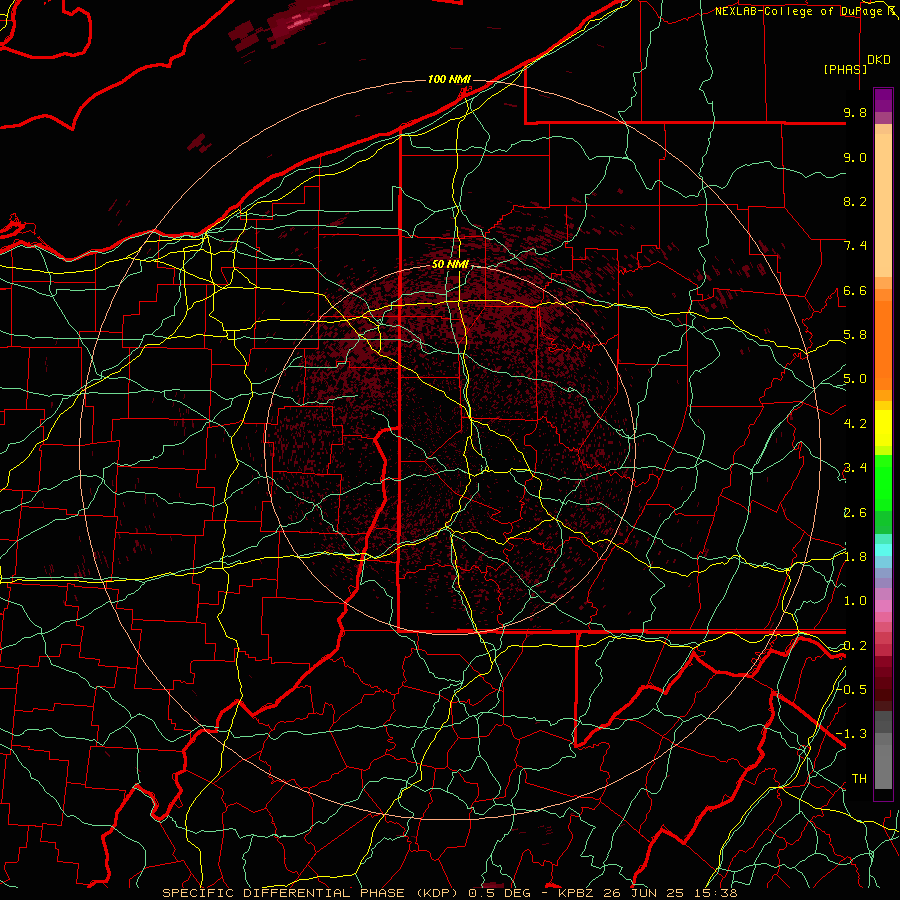Select the 9.8 scale value
This screenshot has height=900, width=900.
[855, 112]
